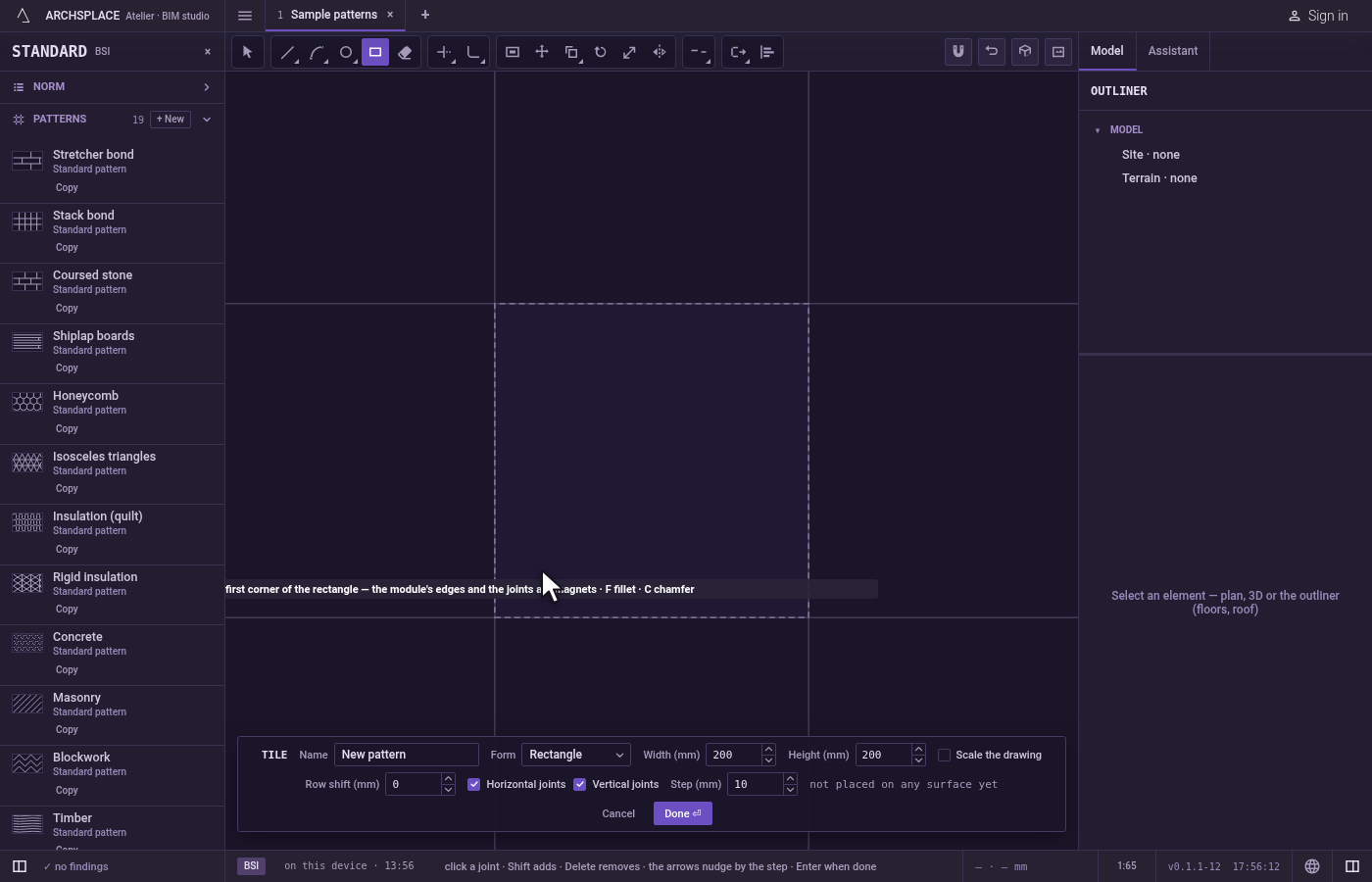Create a new pattern with + New
This screenshot has height=882, width=1372.
(x=171, y=120)
